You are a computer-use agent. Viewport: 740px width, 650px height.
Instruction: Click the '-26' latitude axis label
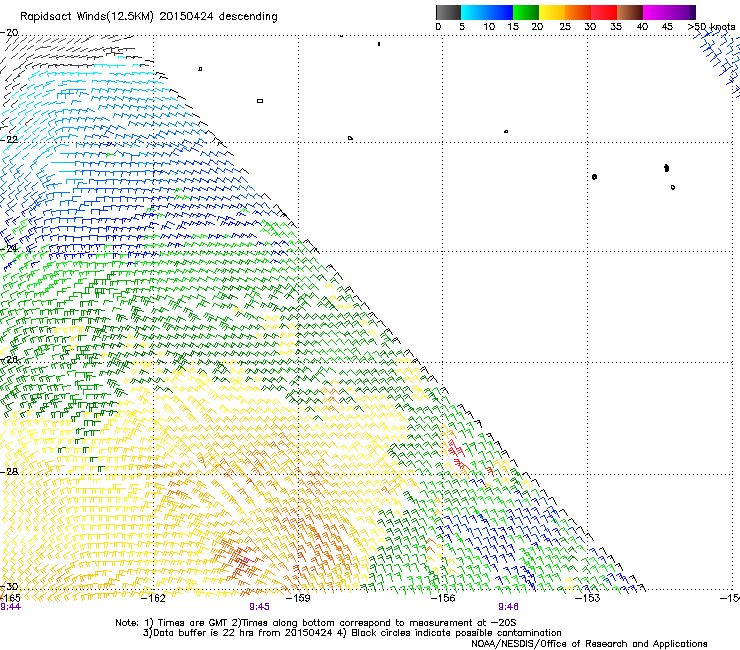pos(9,360)
